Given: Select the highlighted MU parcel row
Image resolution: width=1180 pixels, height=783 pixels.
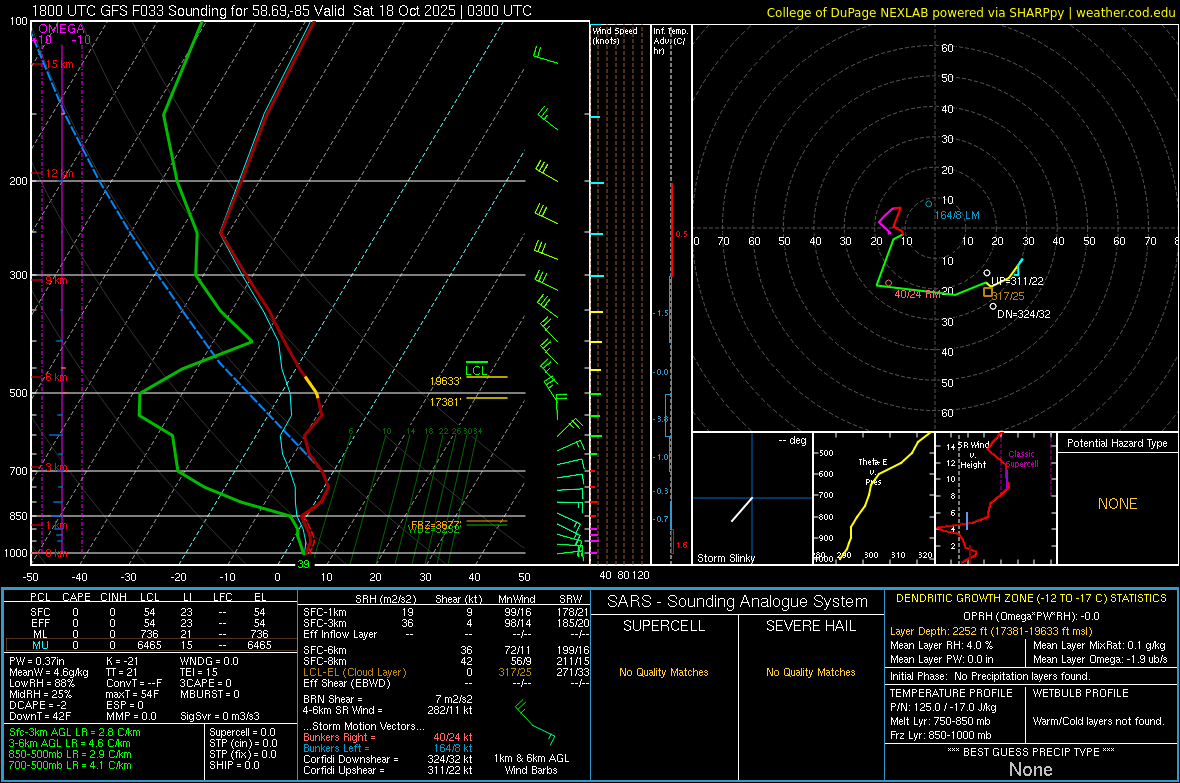Looking at the screenshot, I should coord(151,645).
